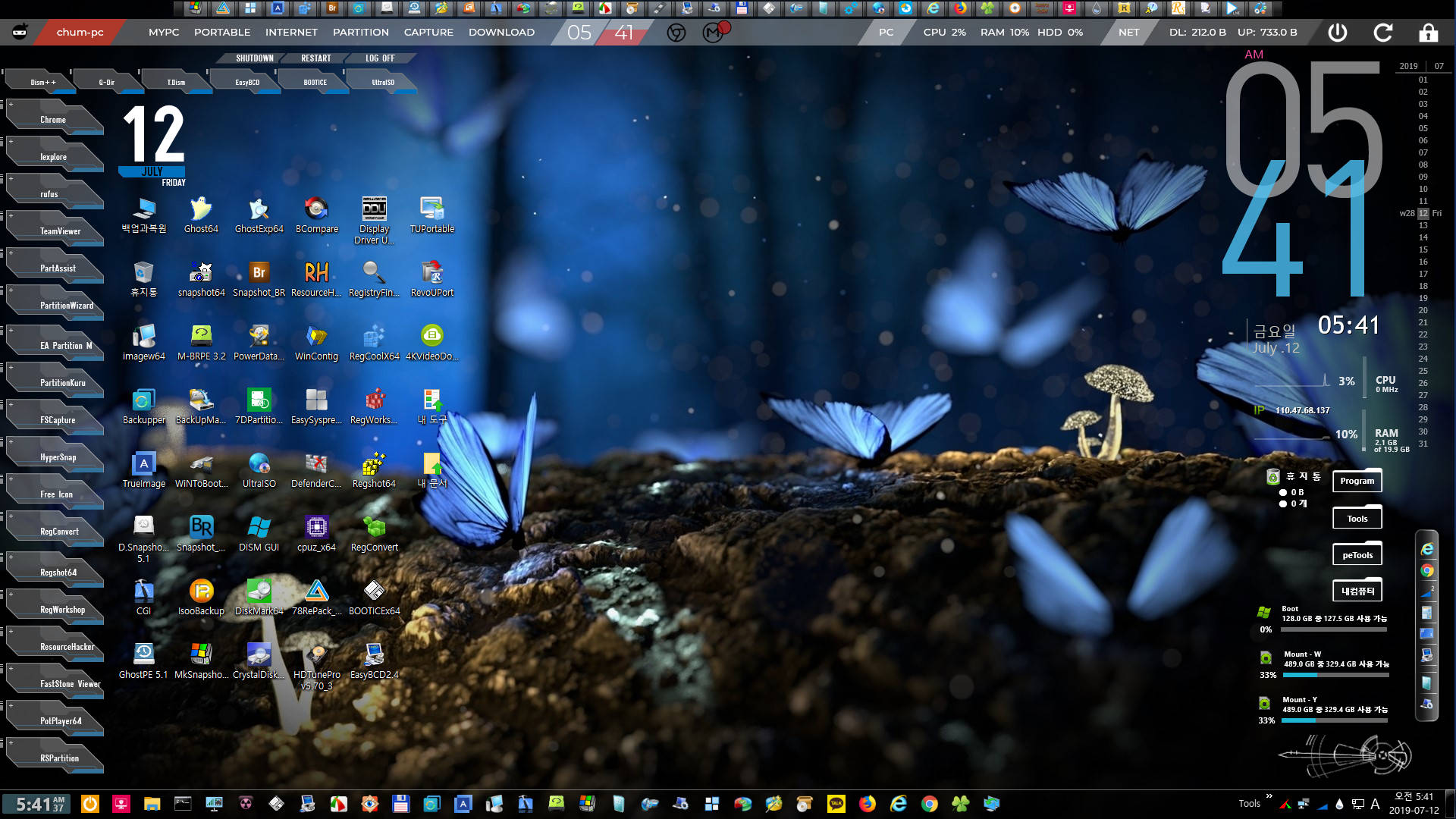Open Chrome in the taskbar
Image resolution: width=1456 pixels, height=819 pixels.
(x=930, y=804)
